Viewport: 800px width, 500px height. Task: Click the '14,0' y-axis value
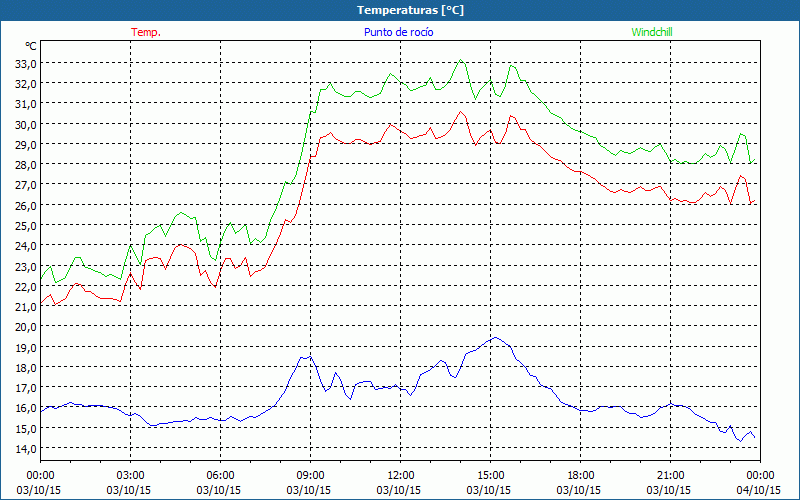pyautogui.click(x=26, y=449)
